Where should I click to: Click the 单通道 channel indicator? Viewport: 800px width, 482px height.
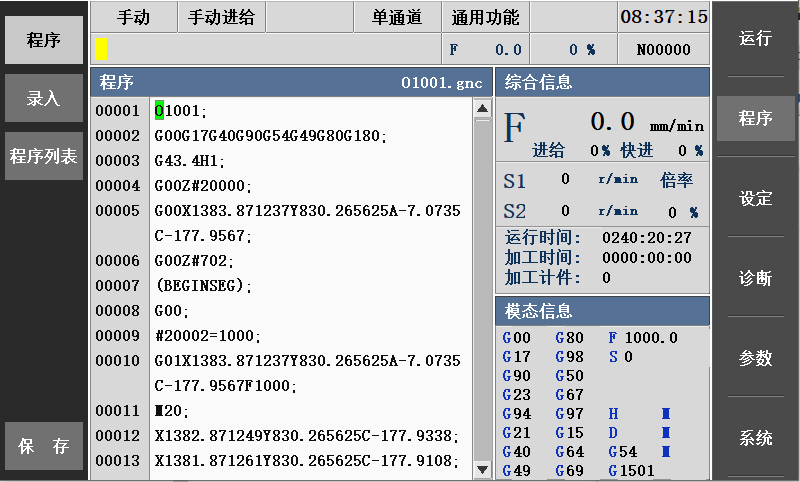click(x=397, y=17)
